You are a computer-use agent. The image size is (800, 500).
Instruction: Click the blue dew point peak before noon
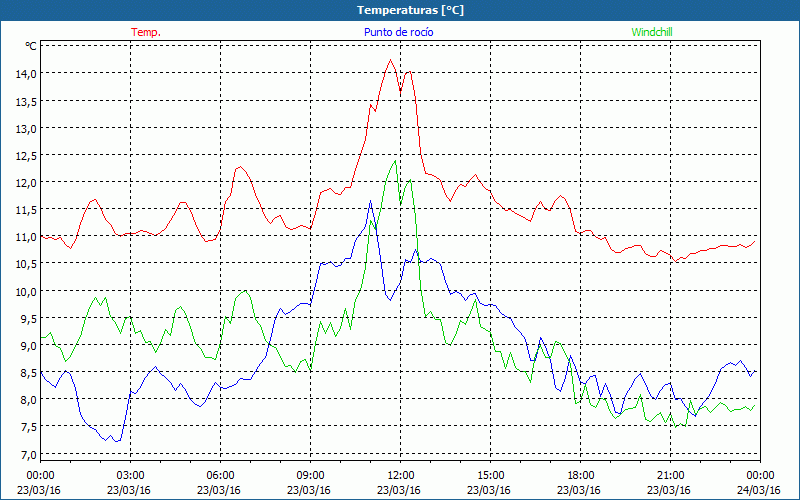click(370, 201)
